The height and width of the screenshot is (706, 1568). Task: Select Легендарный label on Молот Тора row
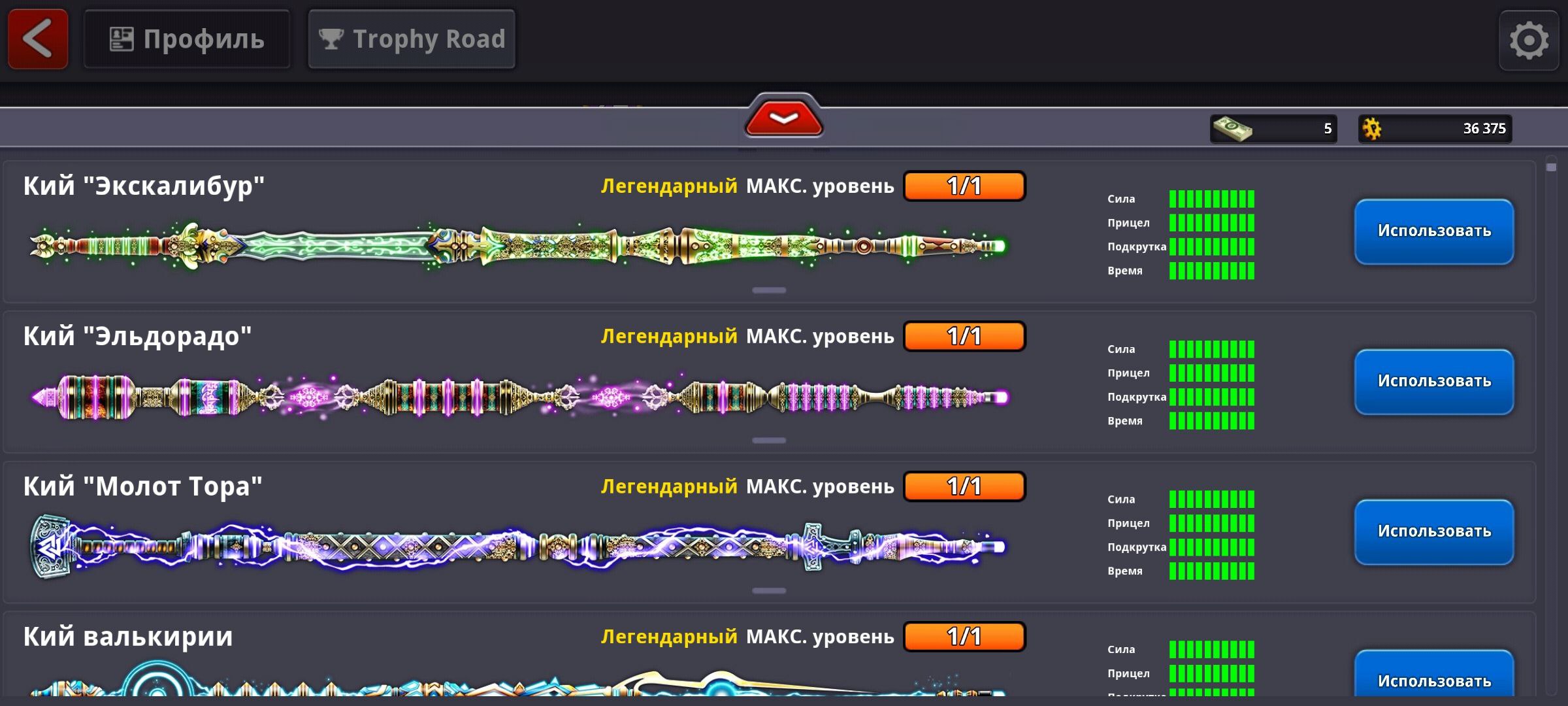pyautogui.click(x=669, y=487)
